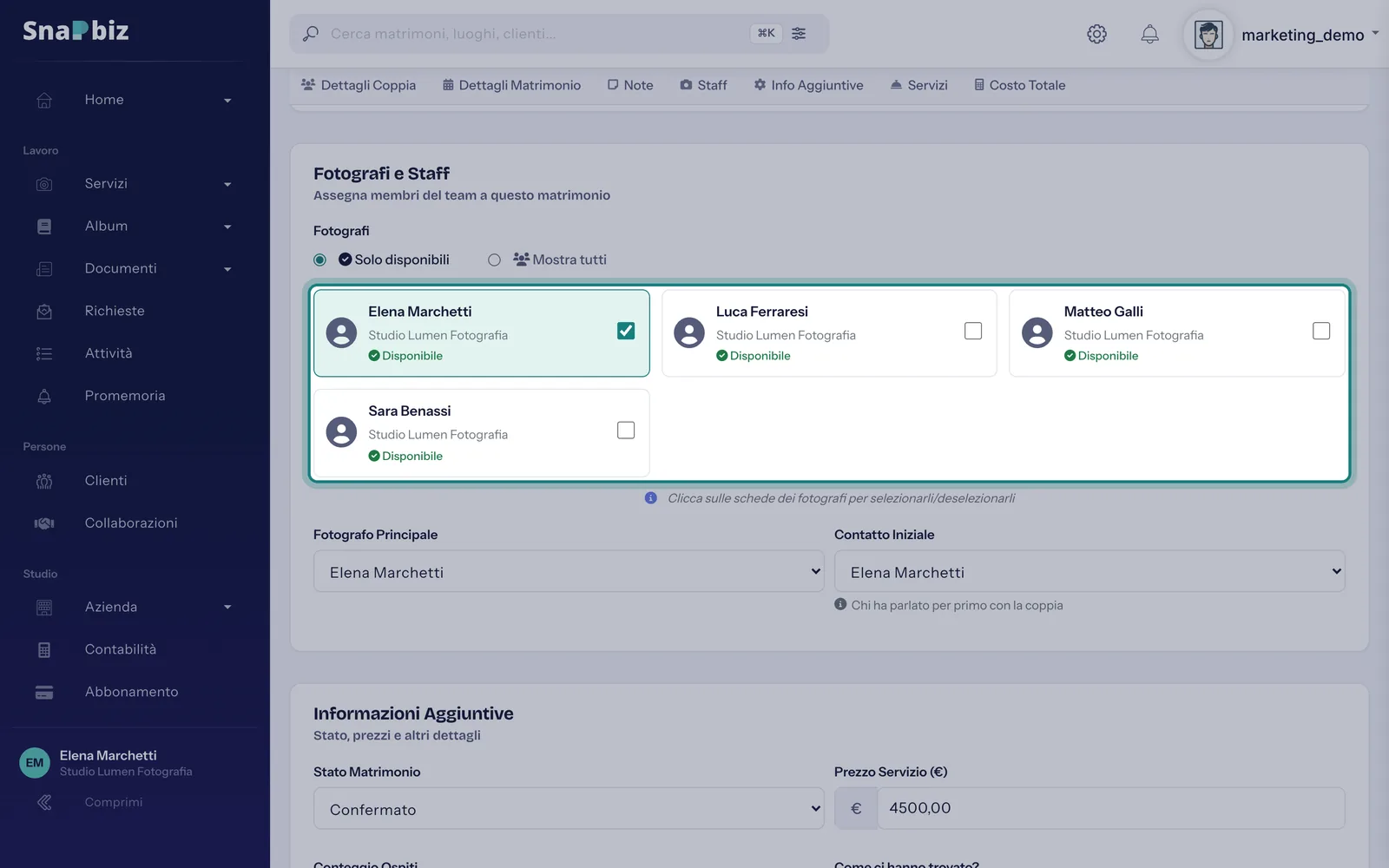1389x868 pixels.
Task: Open the Contabilità sidebar link
Action: [x=121, y=649]
